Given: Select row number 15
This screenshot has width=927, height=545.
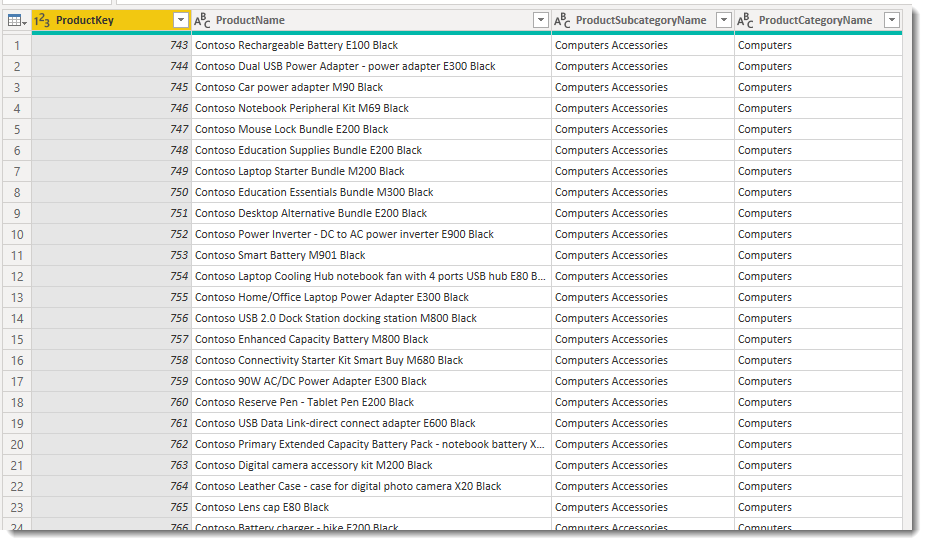Looking at the screenshot, I should [17, 340].
